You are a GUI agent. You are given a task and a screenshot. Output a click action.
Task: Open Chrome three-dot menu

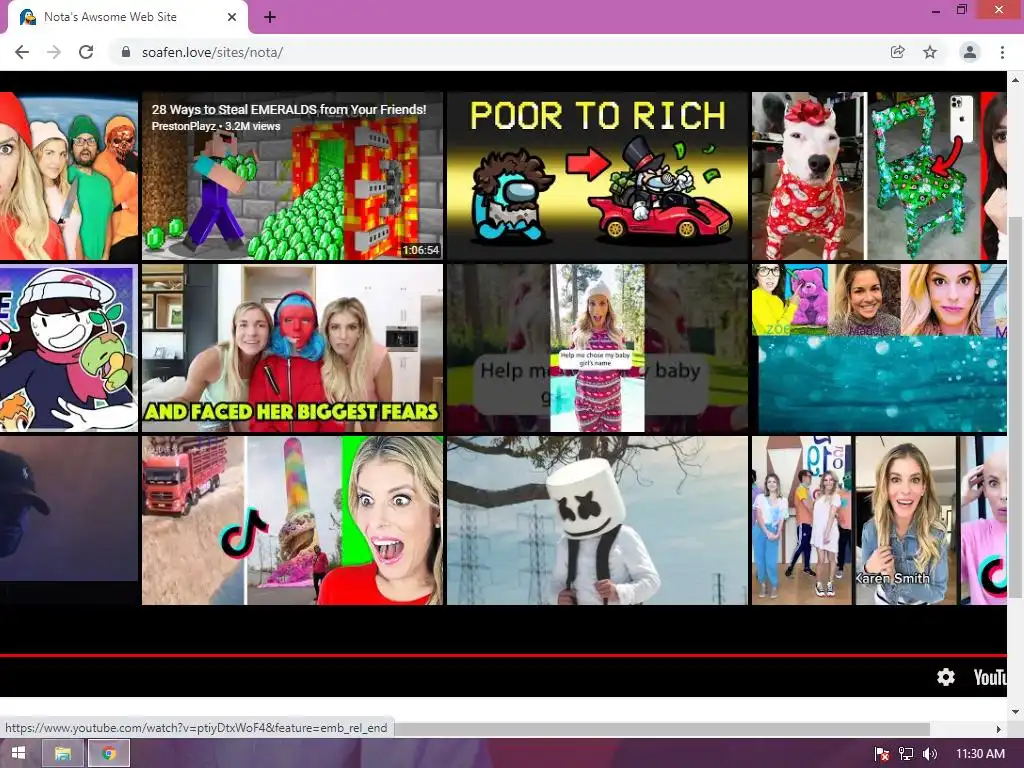pos(1002,52)
